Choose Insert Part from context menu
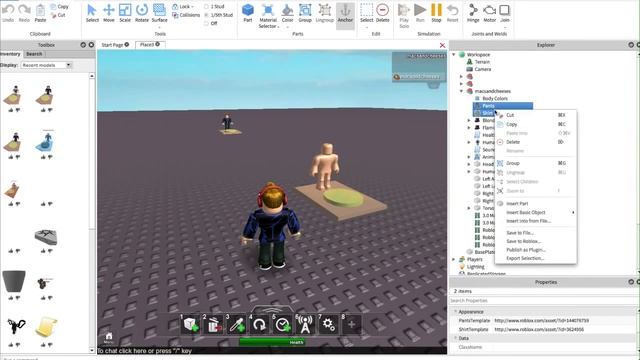Screen dimensions: 640x360 tap(536, 203)
